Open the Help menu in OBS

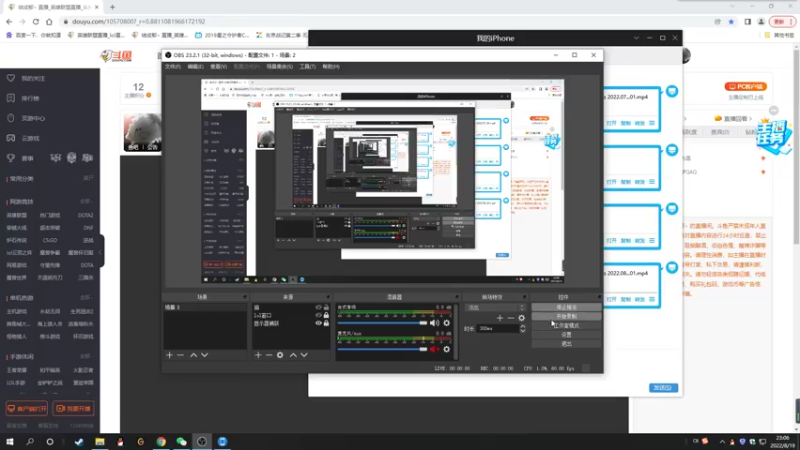click(x=331, y=67)
